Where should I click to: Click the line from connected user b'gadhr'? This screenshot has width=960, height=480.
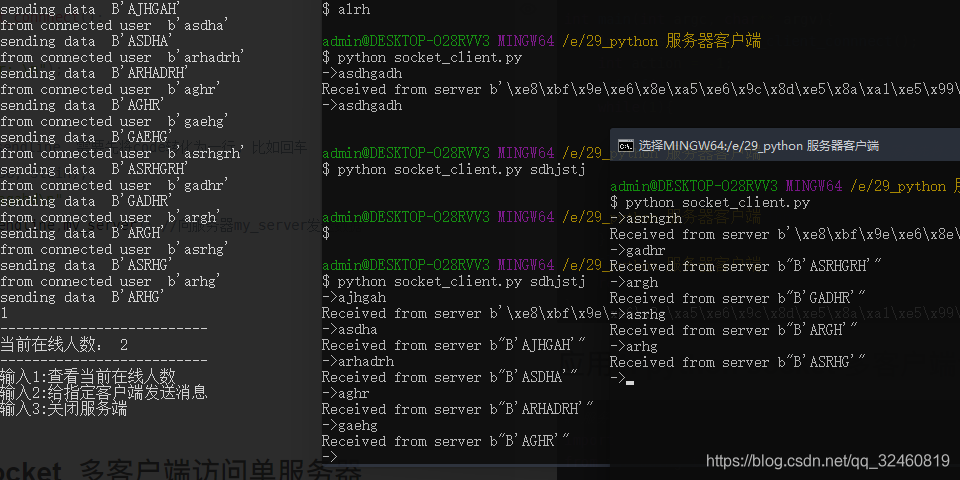[114, 185]
